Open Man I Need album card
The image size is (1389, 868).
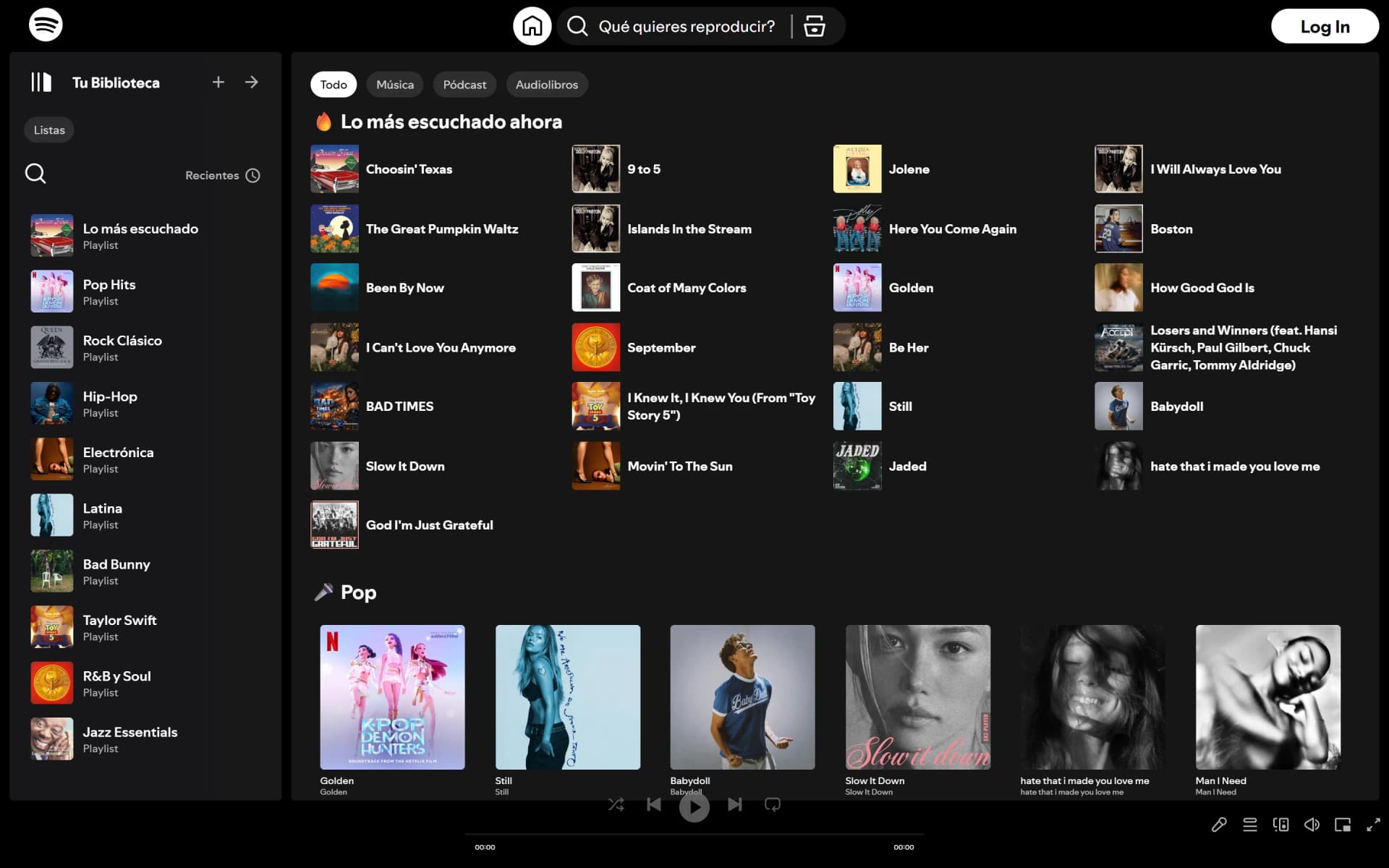(1268, 710)
